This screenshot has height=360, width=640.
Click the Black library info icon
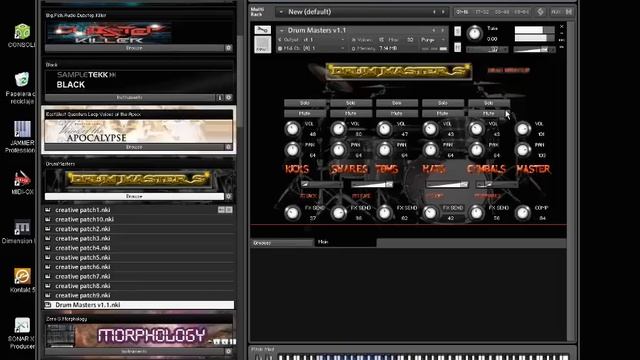pyautogui.click(x=220, y=98)
